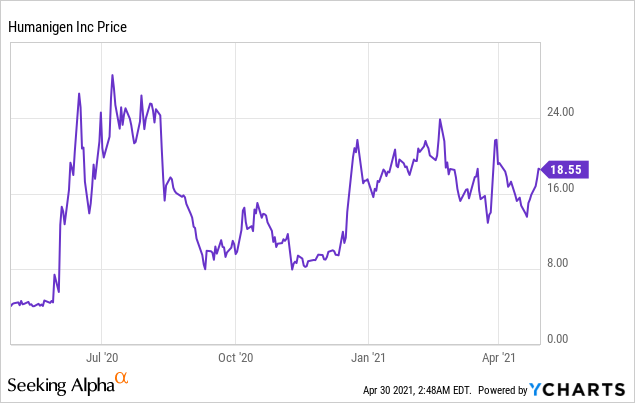Image resolution: width=635 pixels, height=403 pixels.
Task: Select the Jul '20 axis marker
Action: [x=102, y=356]
